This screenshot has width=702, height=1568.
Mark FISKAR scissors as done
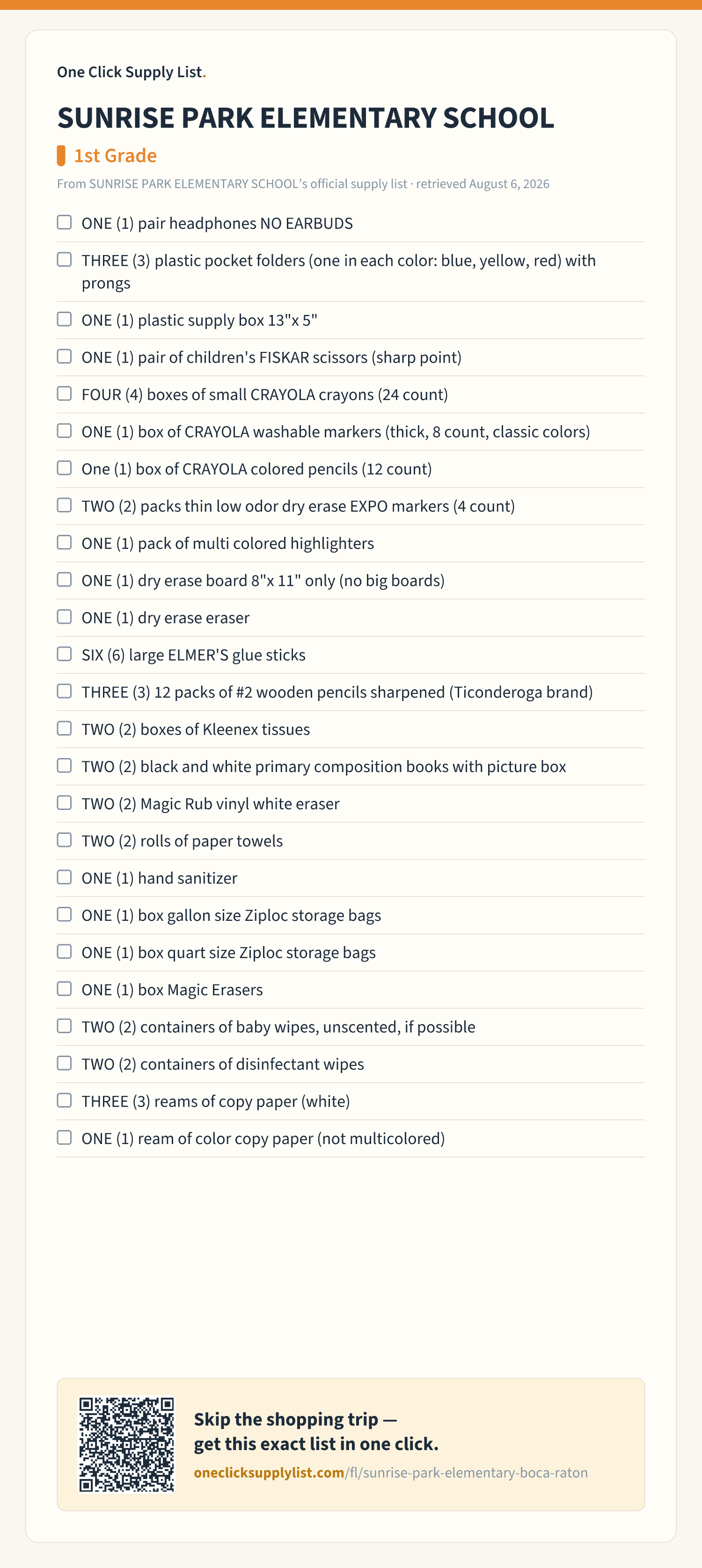pos(64,356)
